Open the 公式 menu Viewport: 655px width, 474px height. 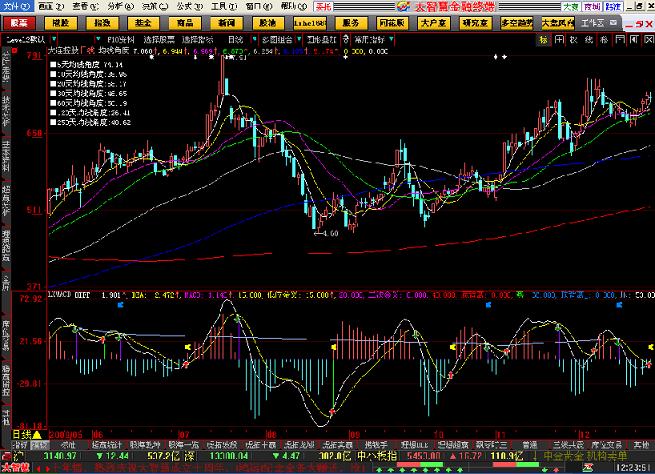(x=182, y=6)
